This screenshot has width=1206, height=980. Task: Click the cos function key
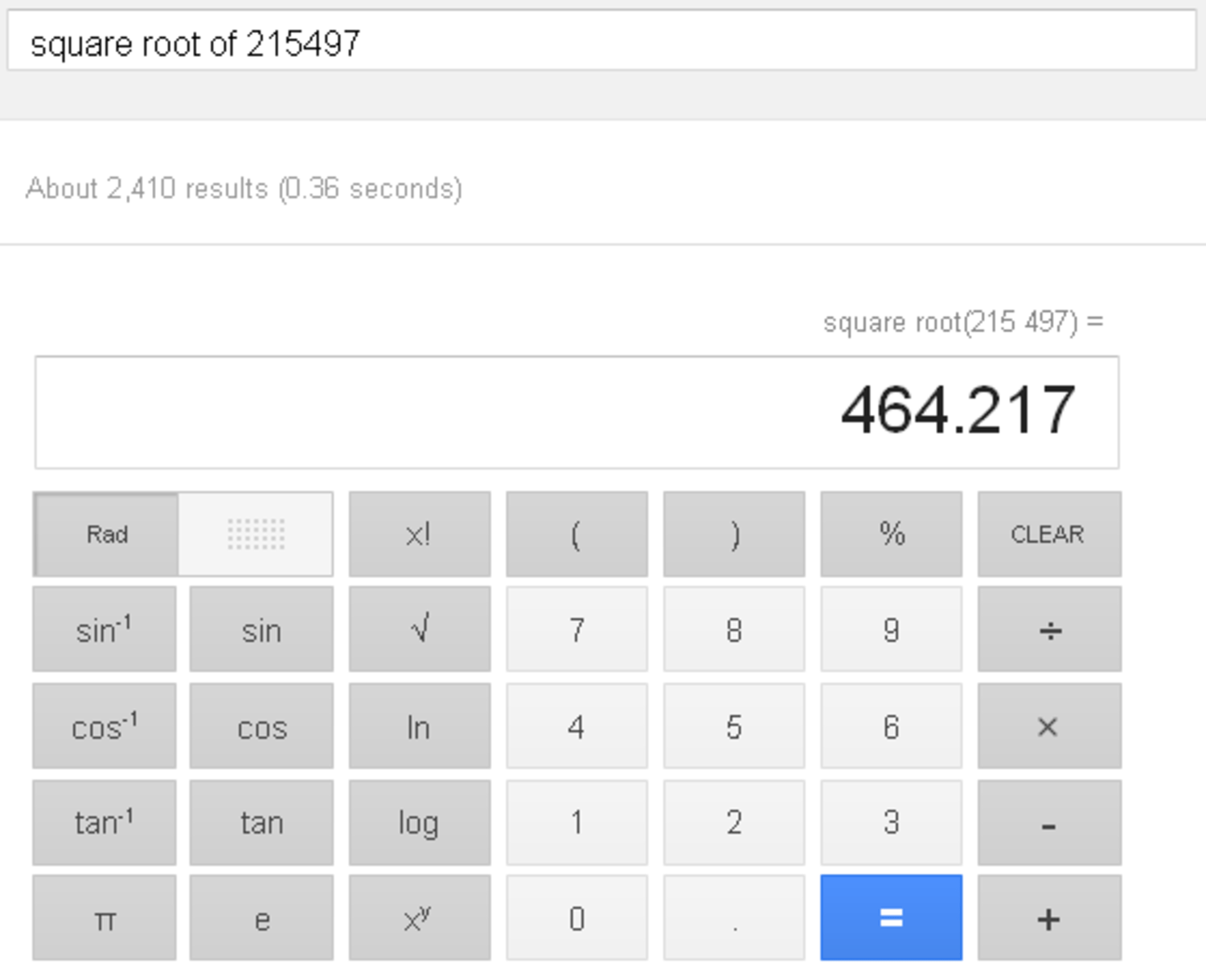point(261,727)
